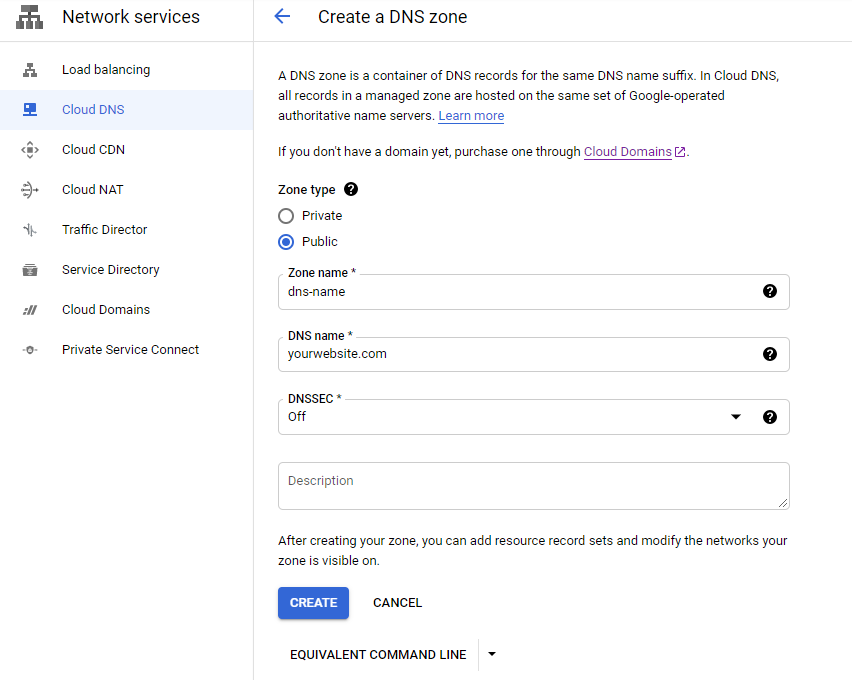Click inside the Description field

[x=534, y=483]
